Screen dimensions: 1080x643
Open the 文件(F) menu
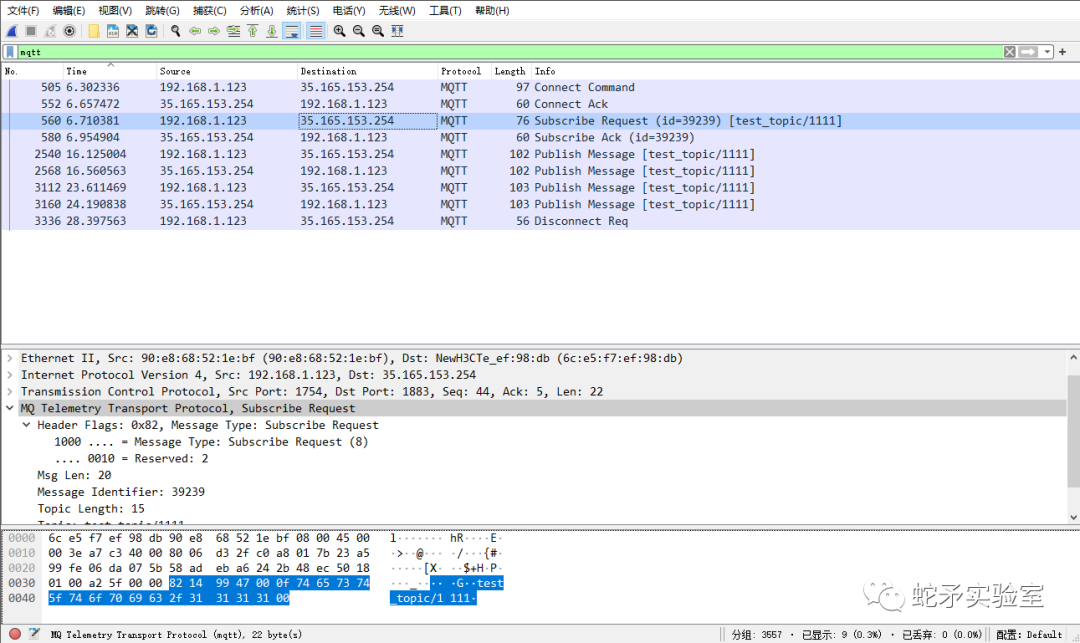23,10
